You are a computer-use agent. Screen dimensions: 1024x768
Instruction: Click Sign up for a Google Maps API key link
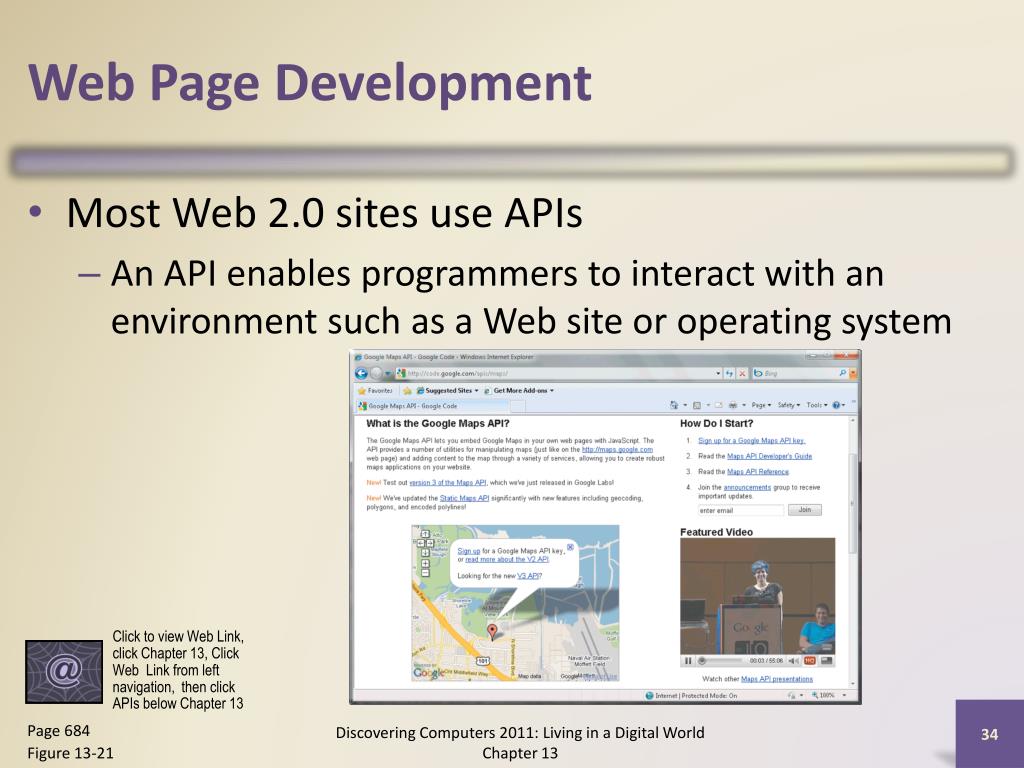pyautogui.click(x=751, y=441)
